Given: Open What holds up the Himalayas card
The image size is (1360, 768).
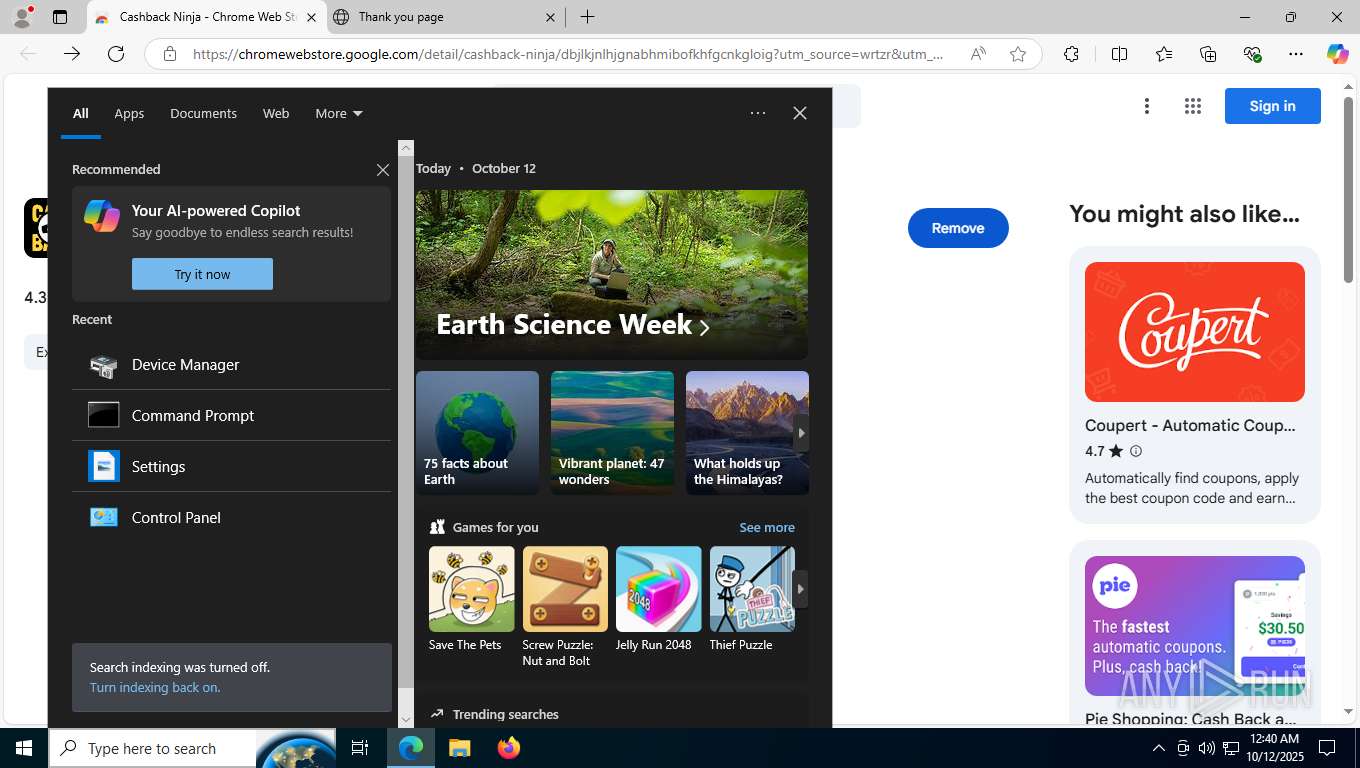Looking at the screenshot, I should tap(747, 433).
